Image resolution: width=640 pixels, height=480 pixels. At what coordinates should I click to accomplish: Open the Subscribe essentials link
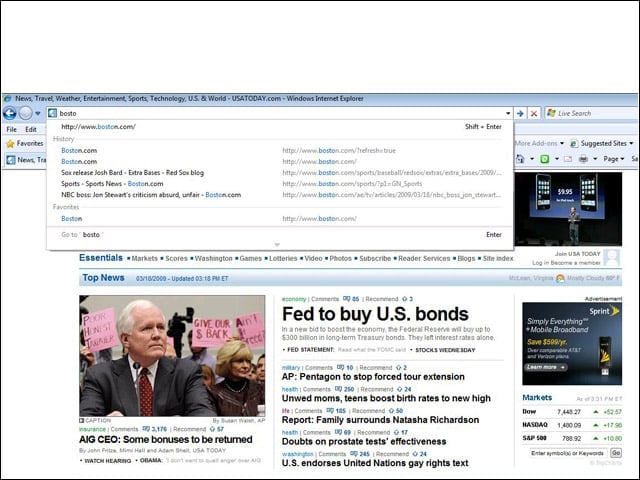pos(375,258)
